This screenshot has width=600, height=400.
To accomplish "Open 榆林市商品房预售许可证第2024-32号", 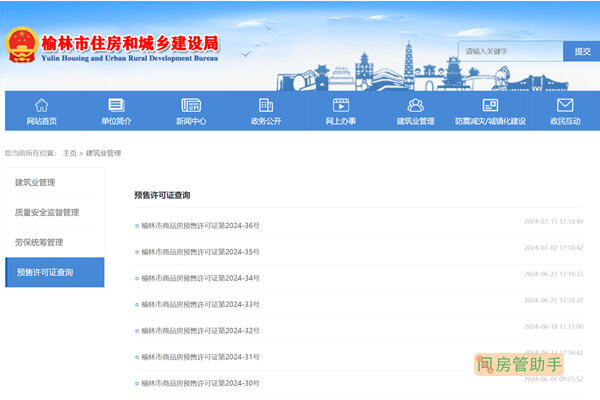I will [200, 330].
